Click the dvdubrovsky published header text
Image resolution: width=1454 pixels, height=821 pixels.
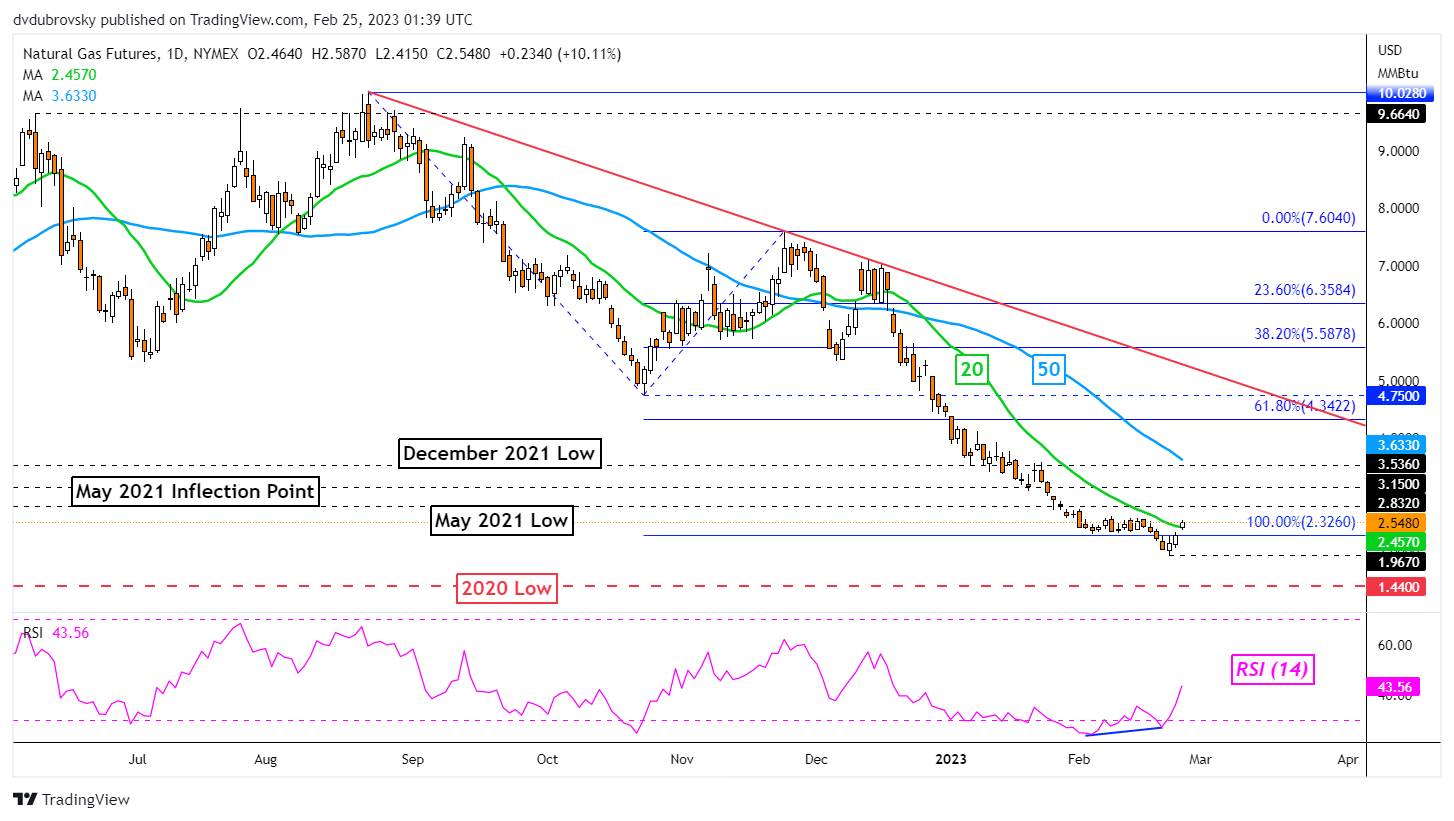tap(244, 20)
